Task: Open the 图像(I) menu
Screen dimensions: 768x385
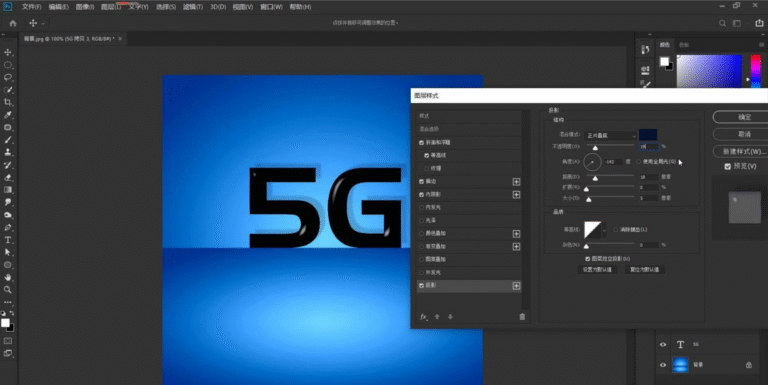Action: click(x=85, y=7)
